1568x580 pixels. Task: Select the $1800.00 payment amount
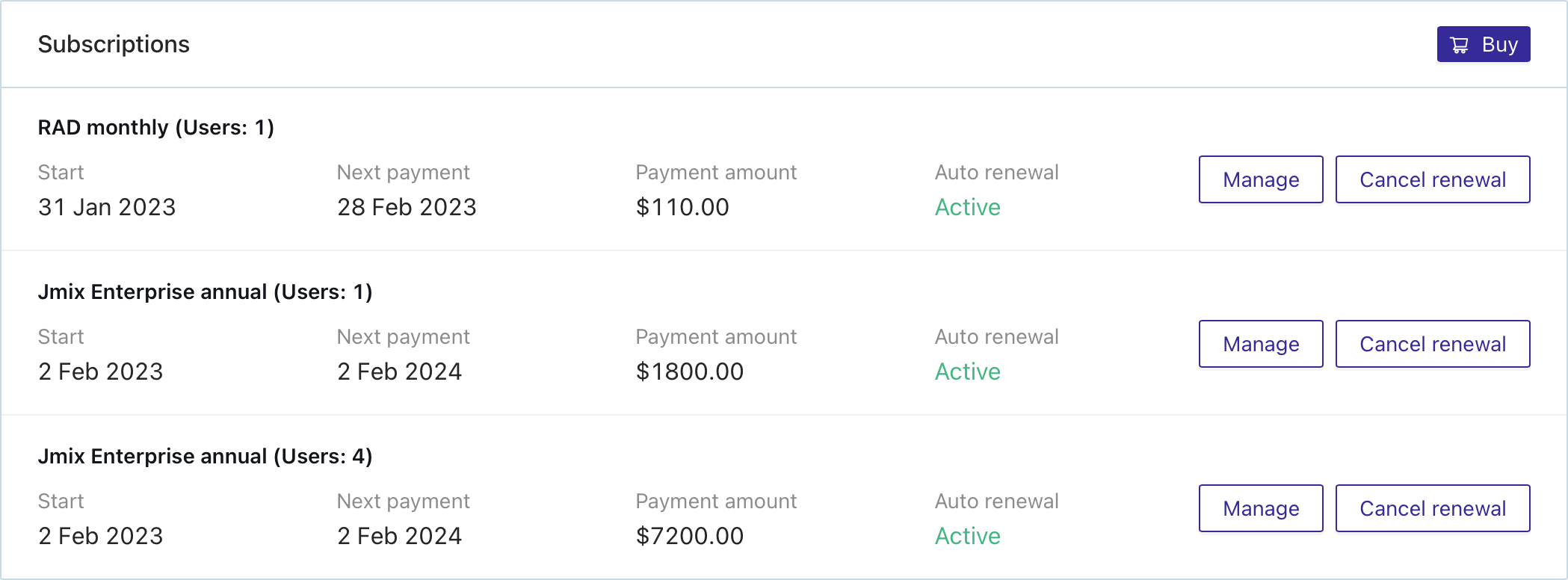pos(689,371)
